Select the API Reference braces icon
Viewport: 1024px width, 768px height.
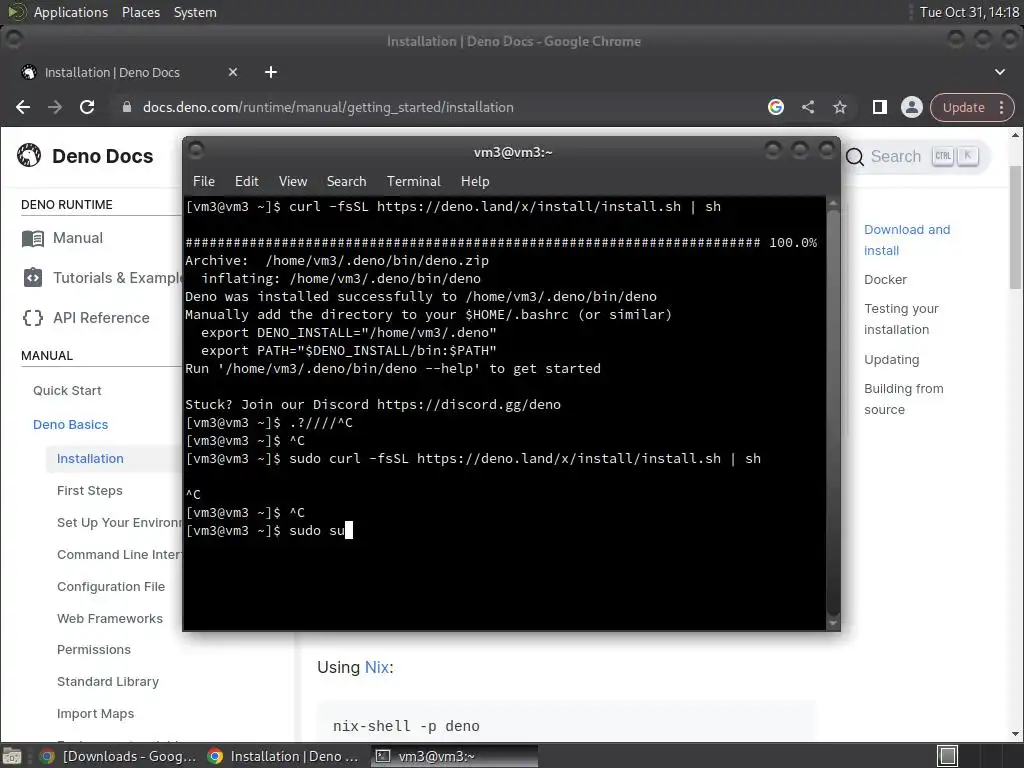click(x=33, y=318)
